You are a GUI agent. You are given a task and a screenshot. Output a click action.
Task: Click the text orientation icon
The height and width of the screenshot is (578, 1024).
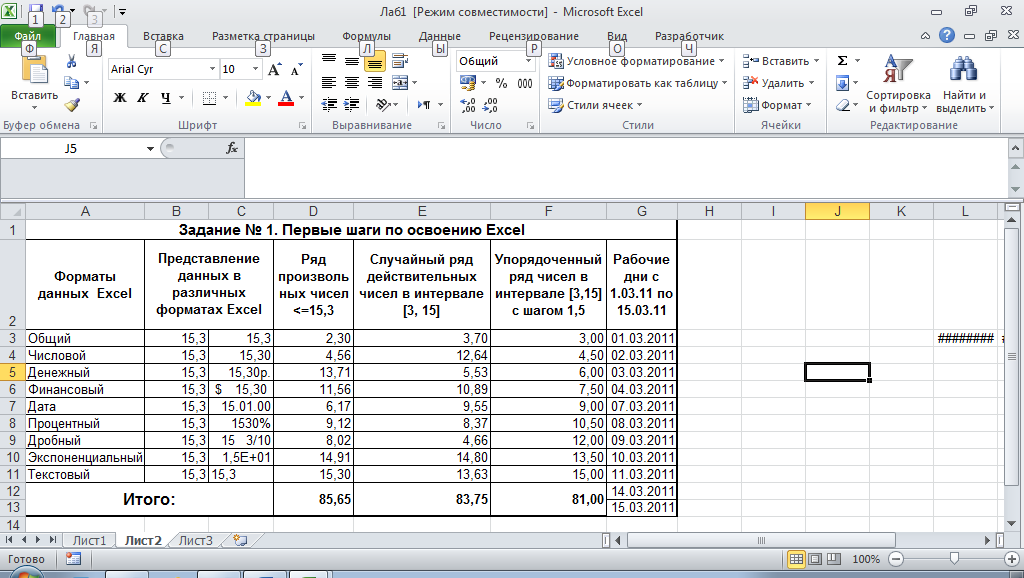coord(383,104)
